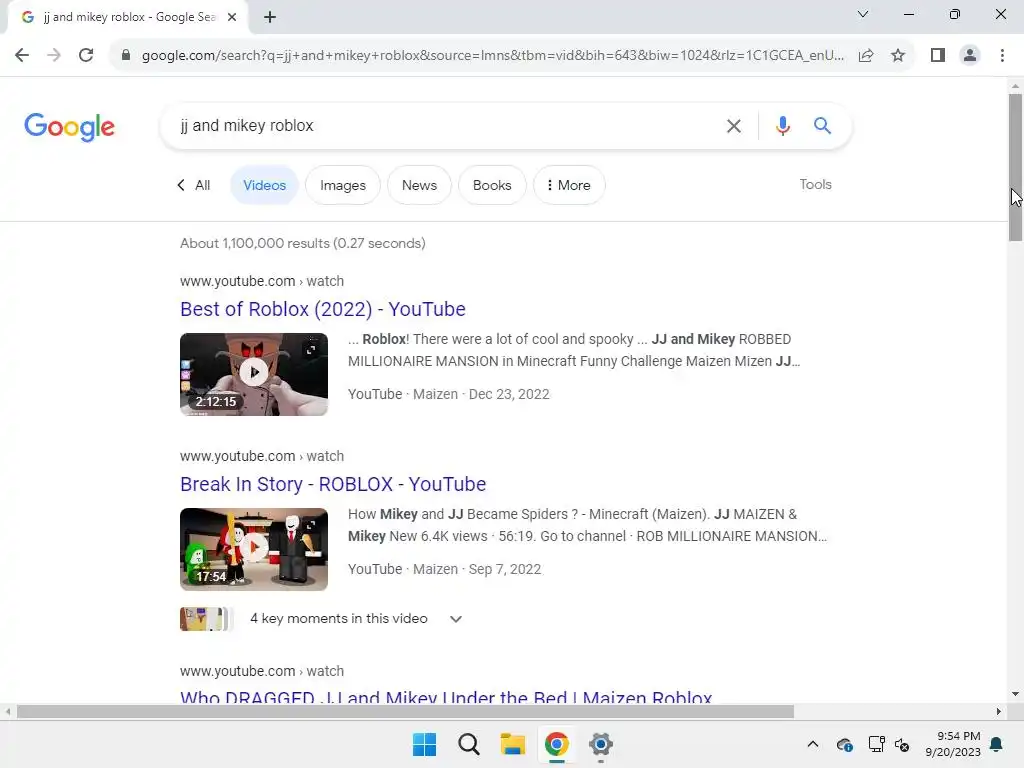The width and height of the screenshot is (1024, 768).
Task: Switch to the Images filter
Action: coord(343,185)
